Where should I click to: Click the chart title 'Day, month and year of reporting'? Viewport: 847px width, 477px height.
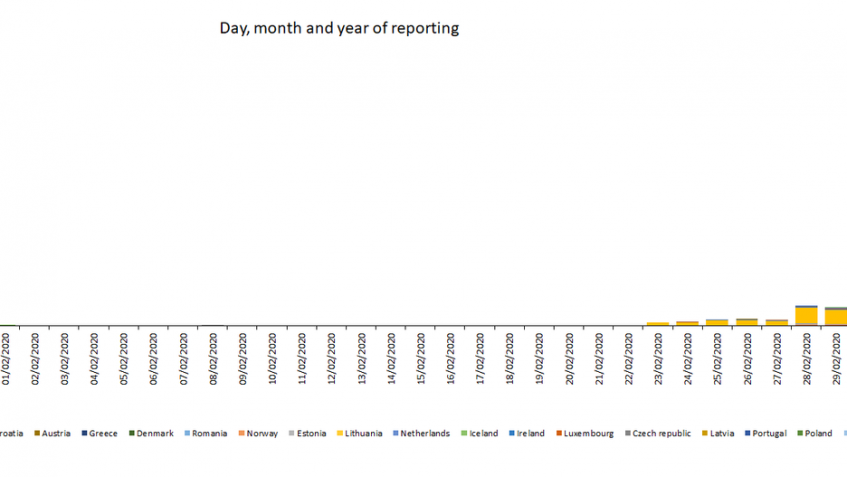(x=339, y=28)
